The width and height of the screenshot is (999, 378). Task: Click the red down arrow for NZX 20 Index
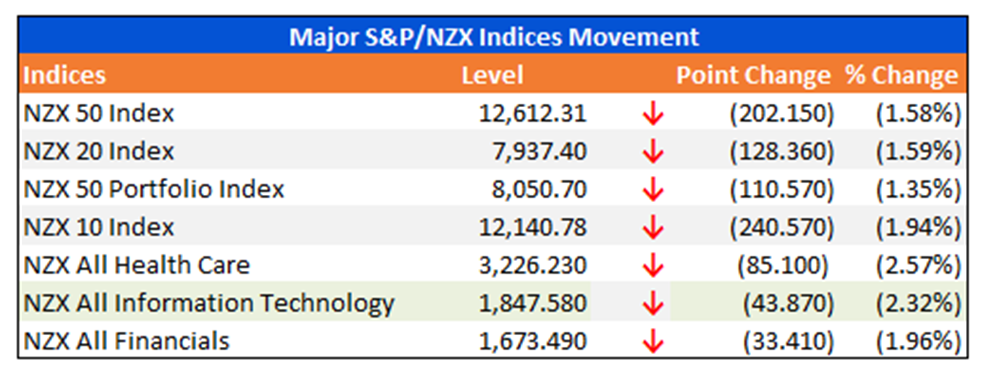[653, 152]
